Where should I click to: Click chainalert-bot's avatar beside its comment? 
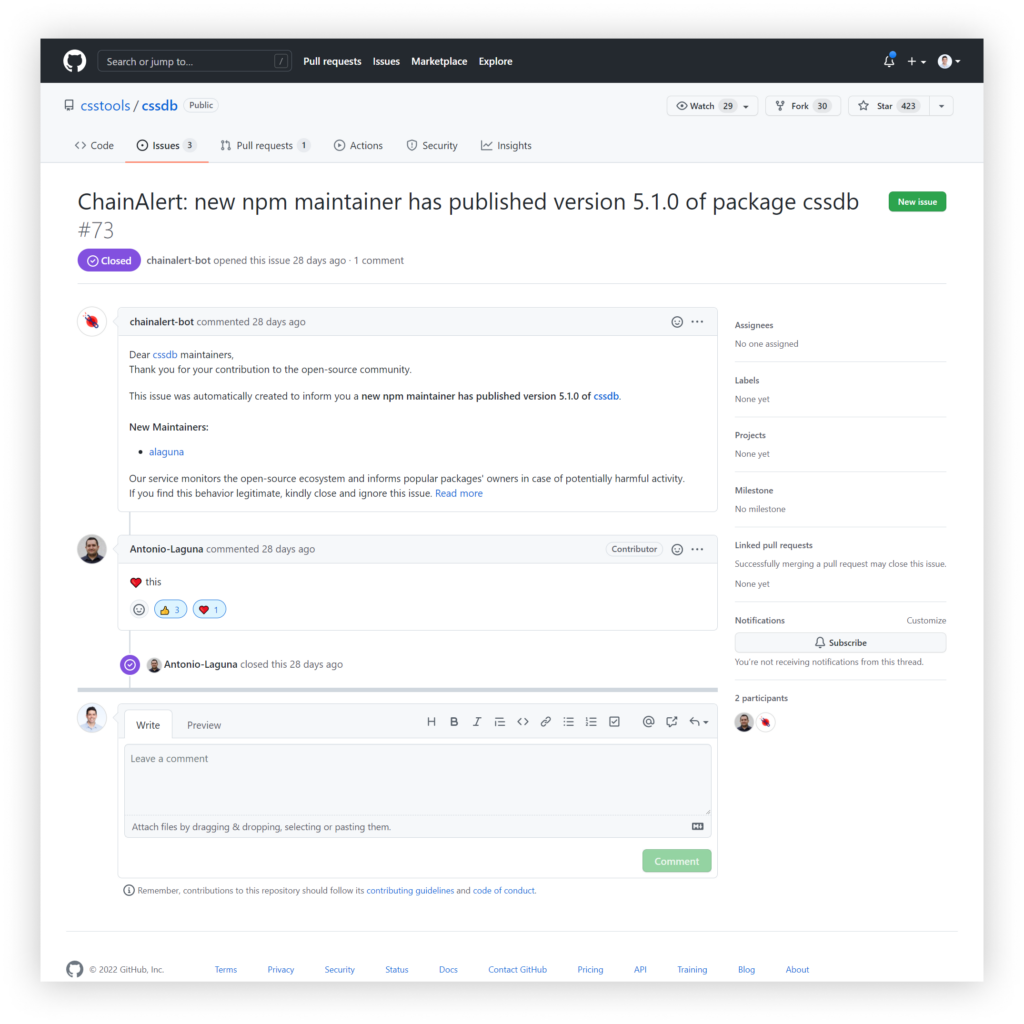point(92,321)
